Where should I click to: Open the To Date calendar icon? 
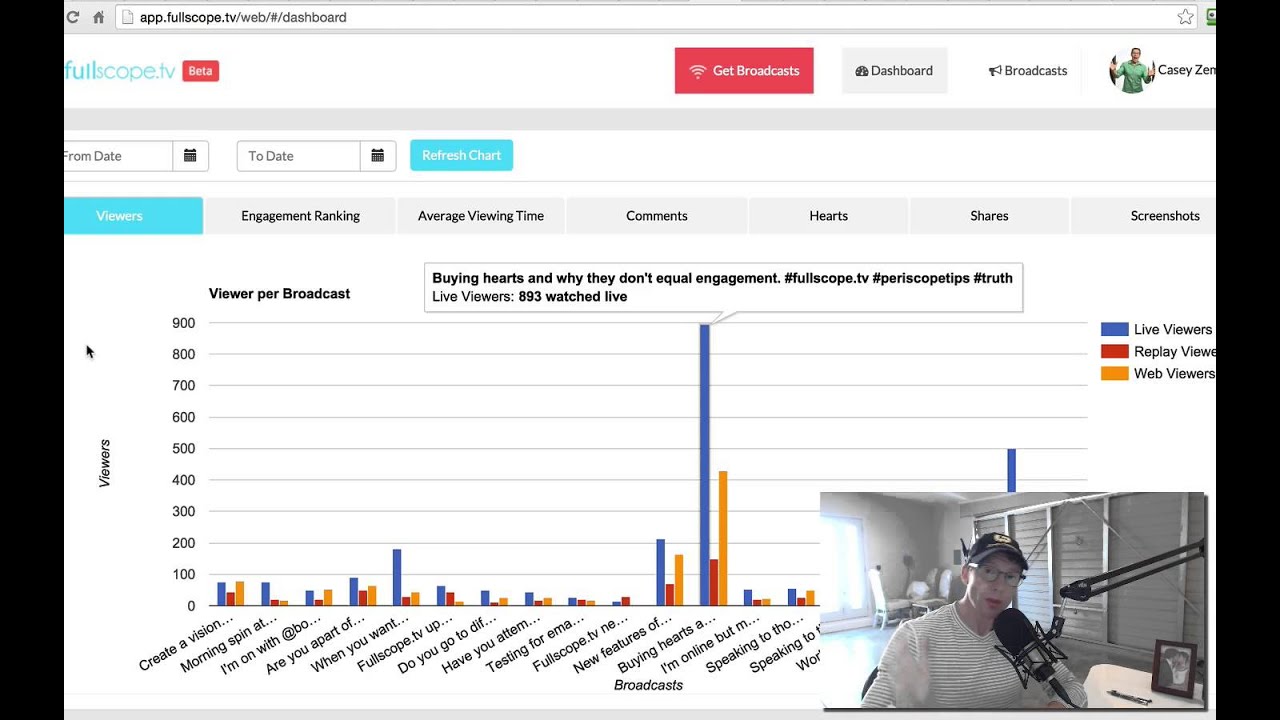(378, 156)
